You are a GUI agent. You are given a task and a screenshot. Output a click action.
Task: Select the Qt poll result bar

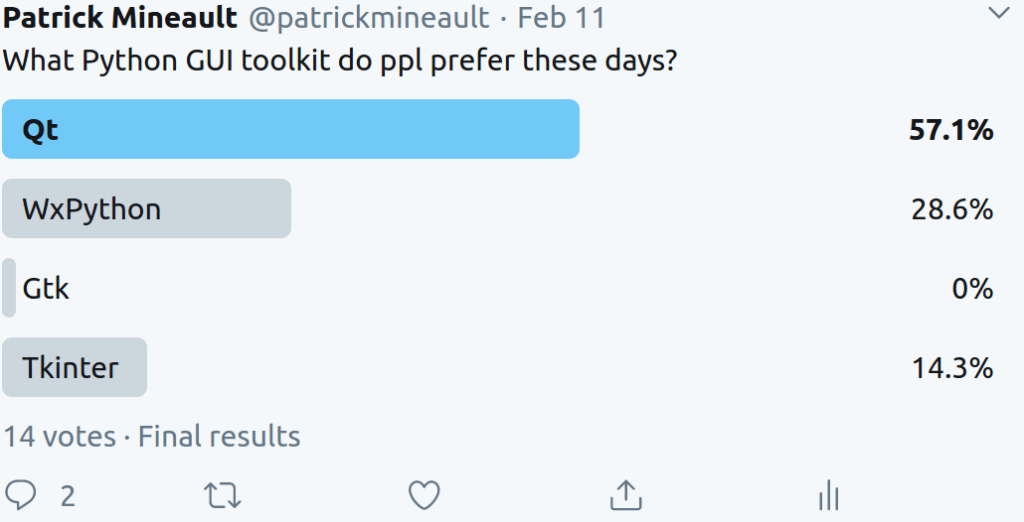[291, 129]
